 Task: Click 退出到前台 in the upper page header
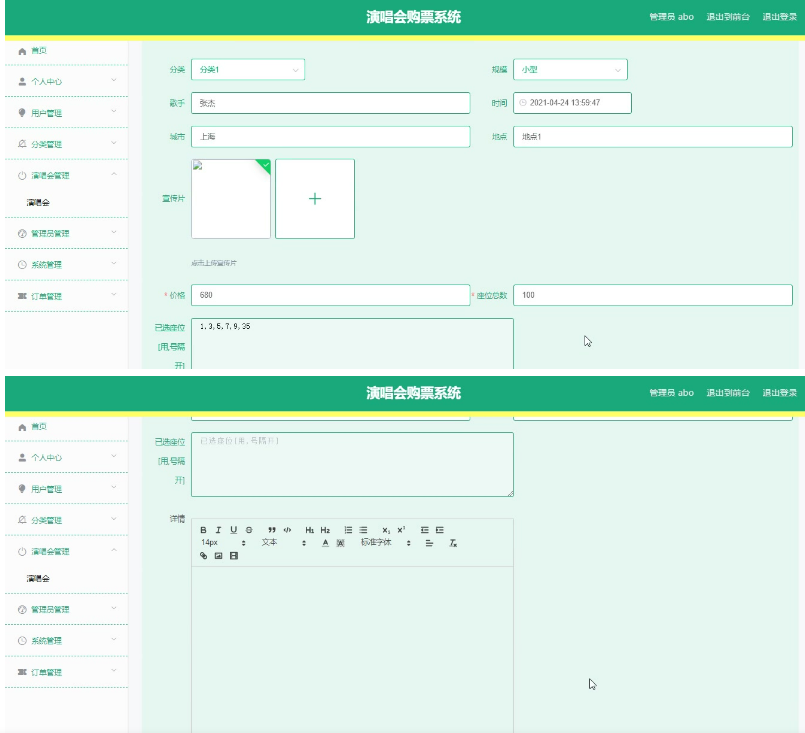[x=728, y=17]
